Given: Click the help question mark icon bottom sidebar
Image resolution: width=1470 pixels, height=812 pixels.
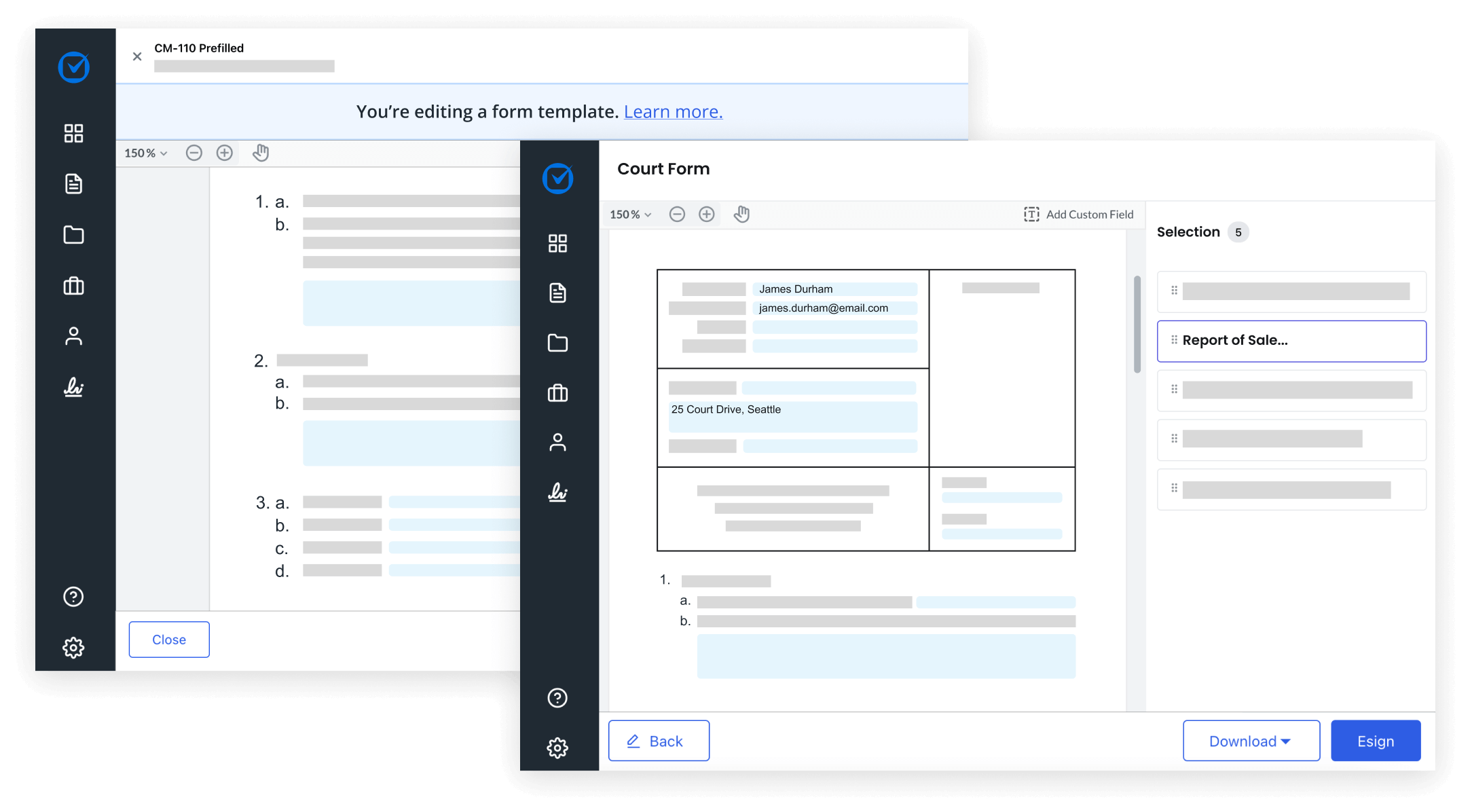Looking at the screenshot, I should (74, 597).
